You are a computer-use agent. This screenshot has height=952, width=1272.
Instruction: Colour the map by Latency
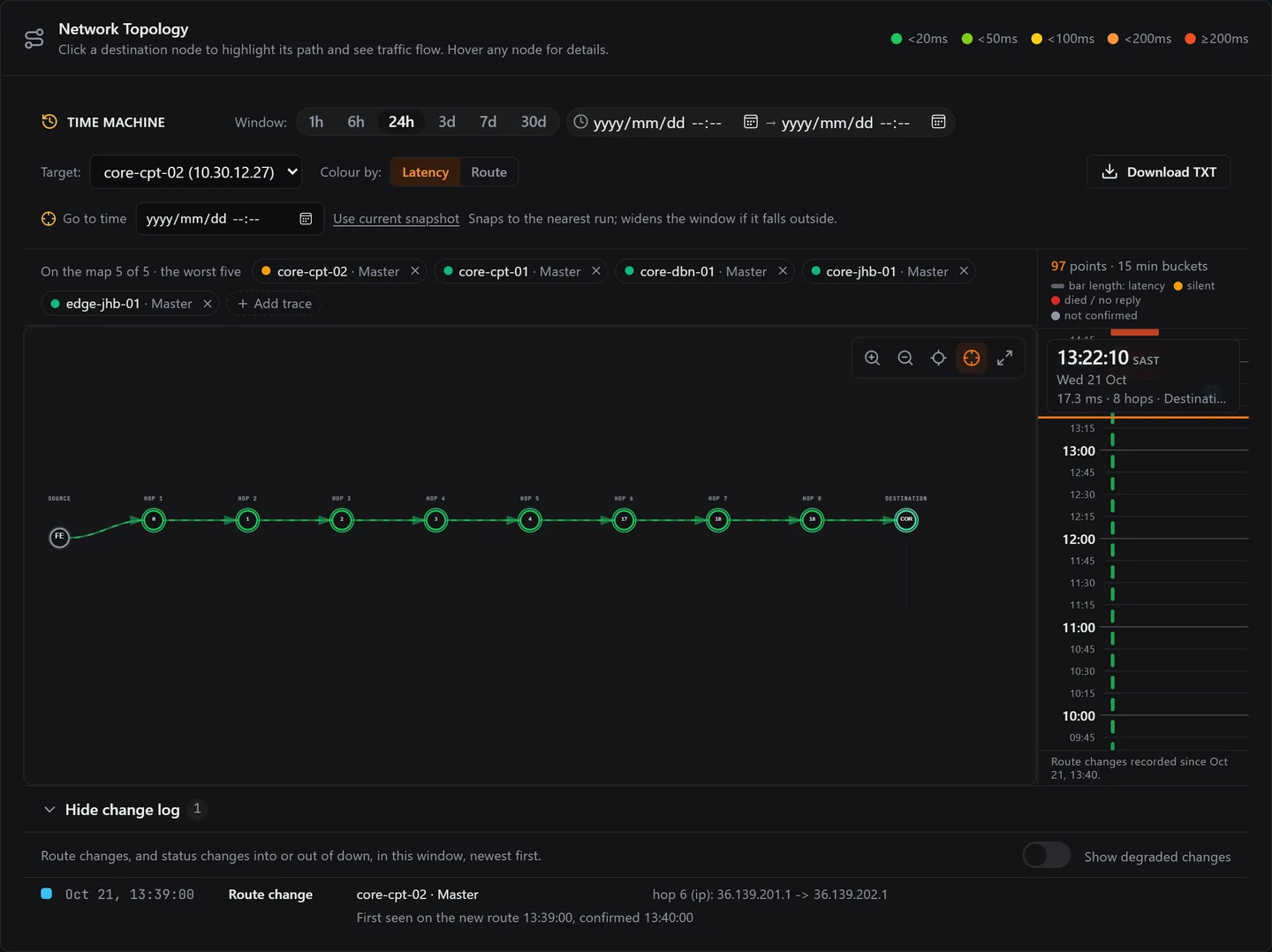[x=425, y=172]
